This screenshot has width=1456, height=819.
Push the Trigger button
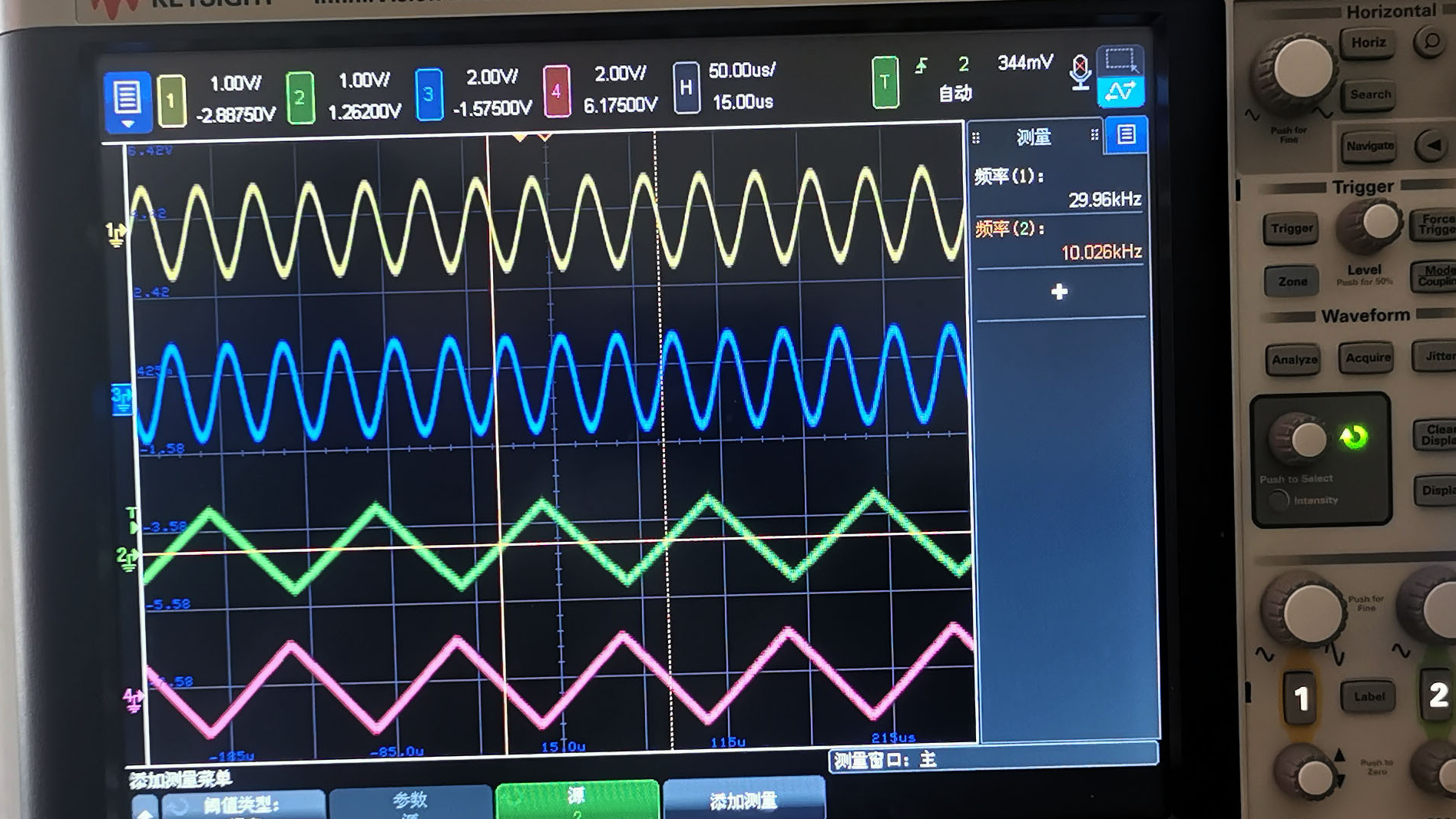[x=1291, y=229]
